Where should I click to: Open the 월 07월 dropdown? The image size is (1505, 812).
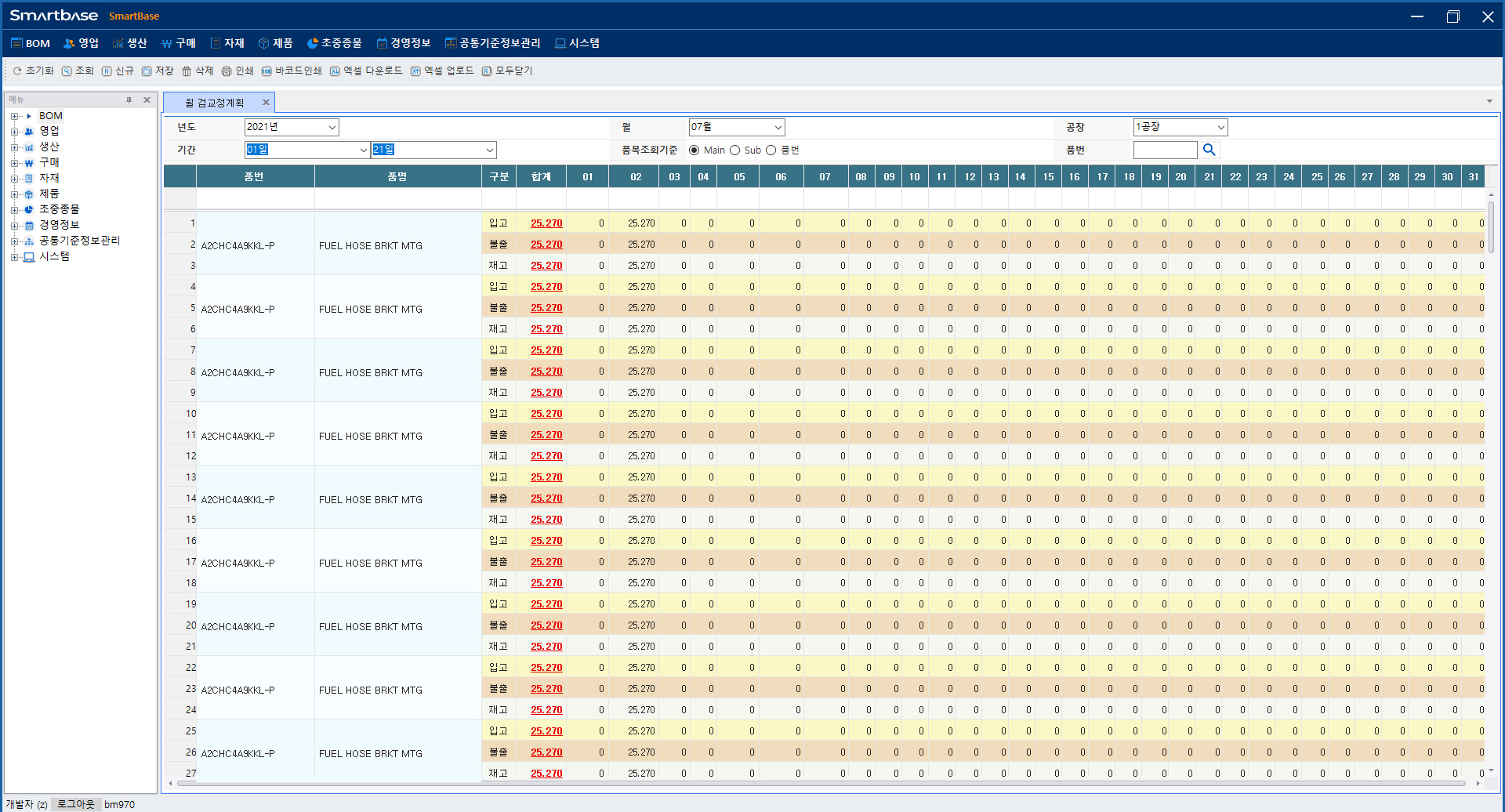[x=778, y=127]
